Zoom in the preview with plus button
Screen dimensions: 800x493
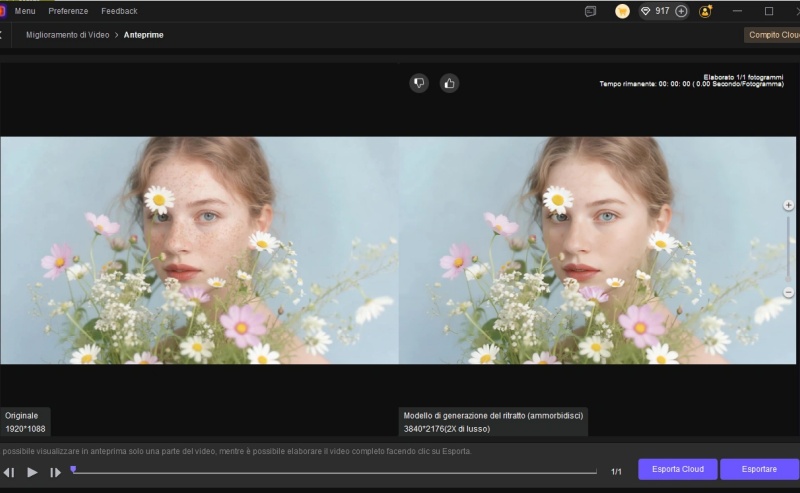click(x=788, y=205)
